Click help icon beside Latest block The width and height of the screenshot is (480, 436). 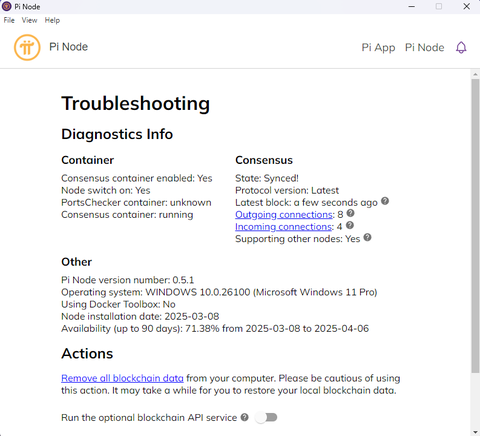click(x=385, y=201)
